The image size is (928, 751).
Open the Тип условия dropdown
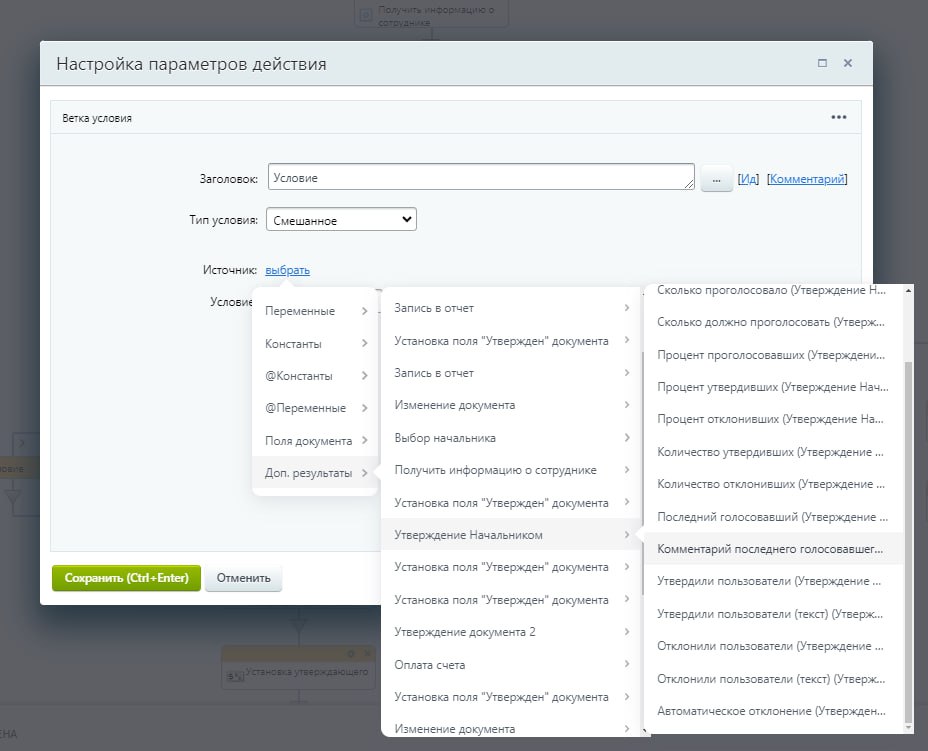point(341,220)
